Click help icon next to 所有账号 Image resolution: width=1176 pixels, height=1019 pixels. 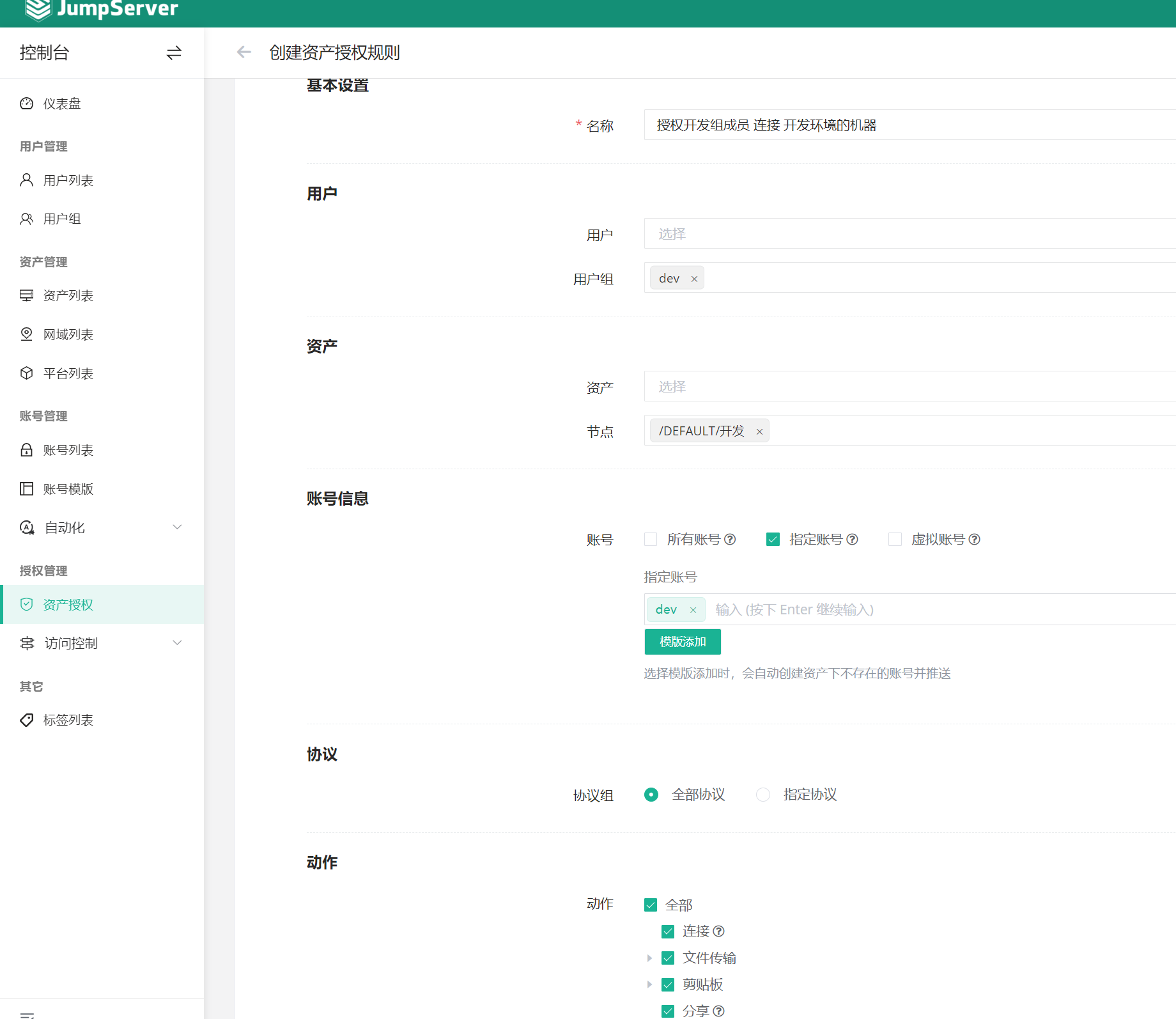pyautogui.click(x=730, y=540)
